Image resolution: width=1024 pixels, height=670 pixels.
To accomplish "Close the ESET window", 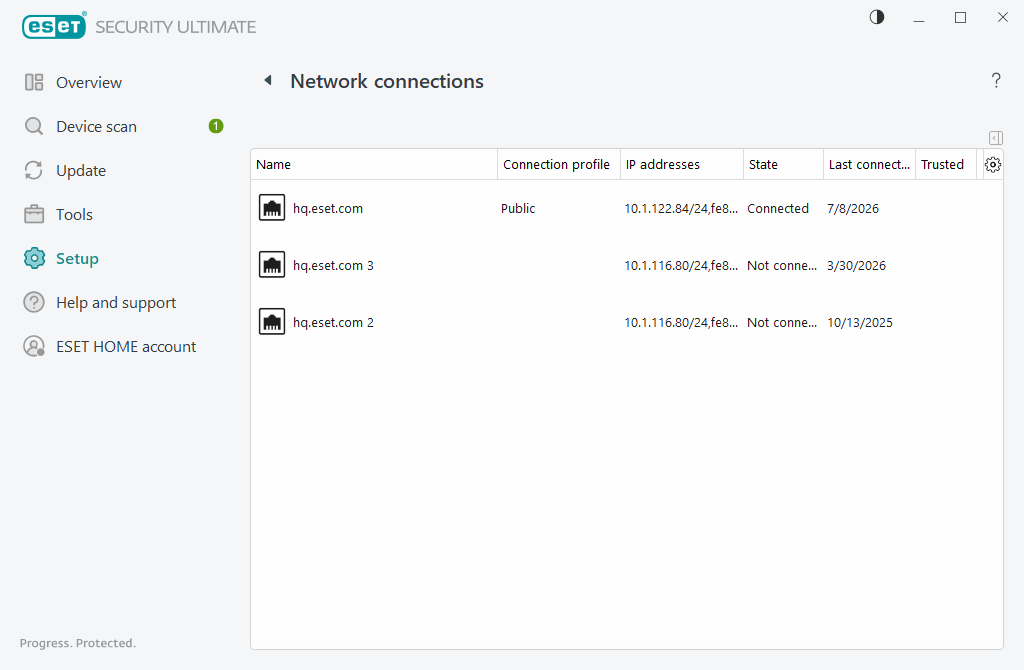I will click(x=1002, y=18).
